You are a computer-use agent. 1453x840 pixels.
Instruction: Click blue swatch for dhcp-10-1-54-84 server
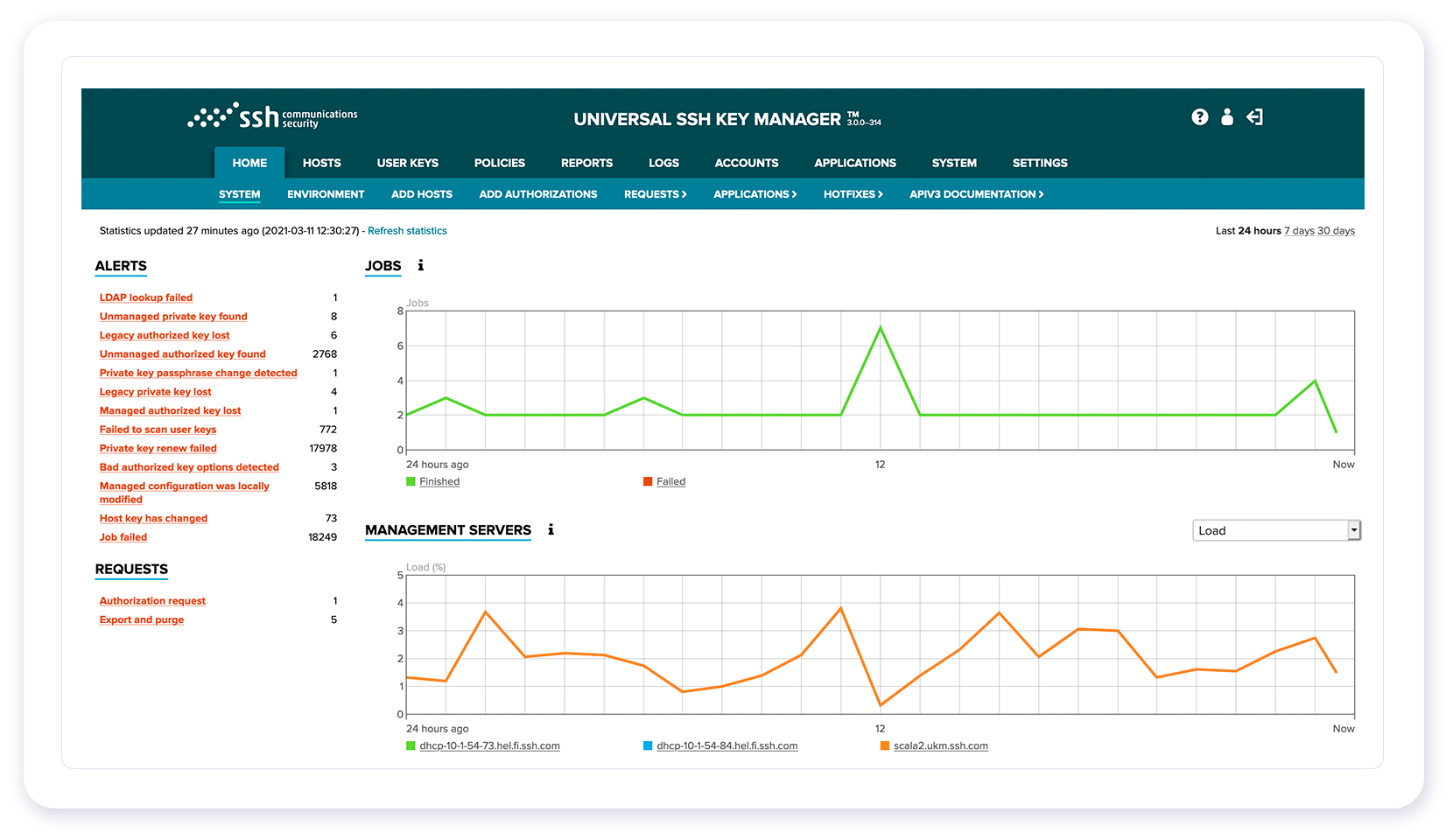(648, 745)
